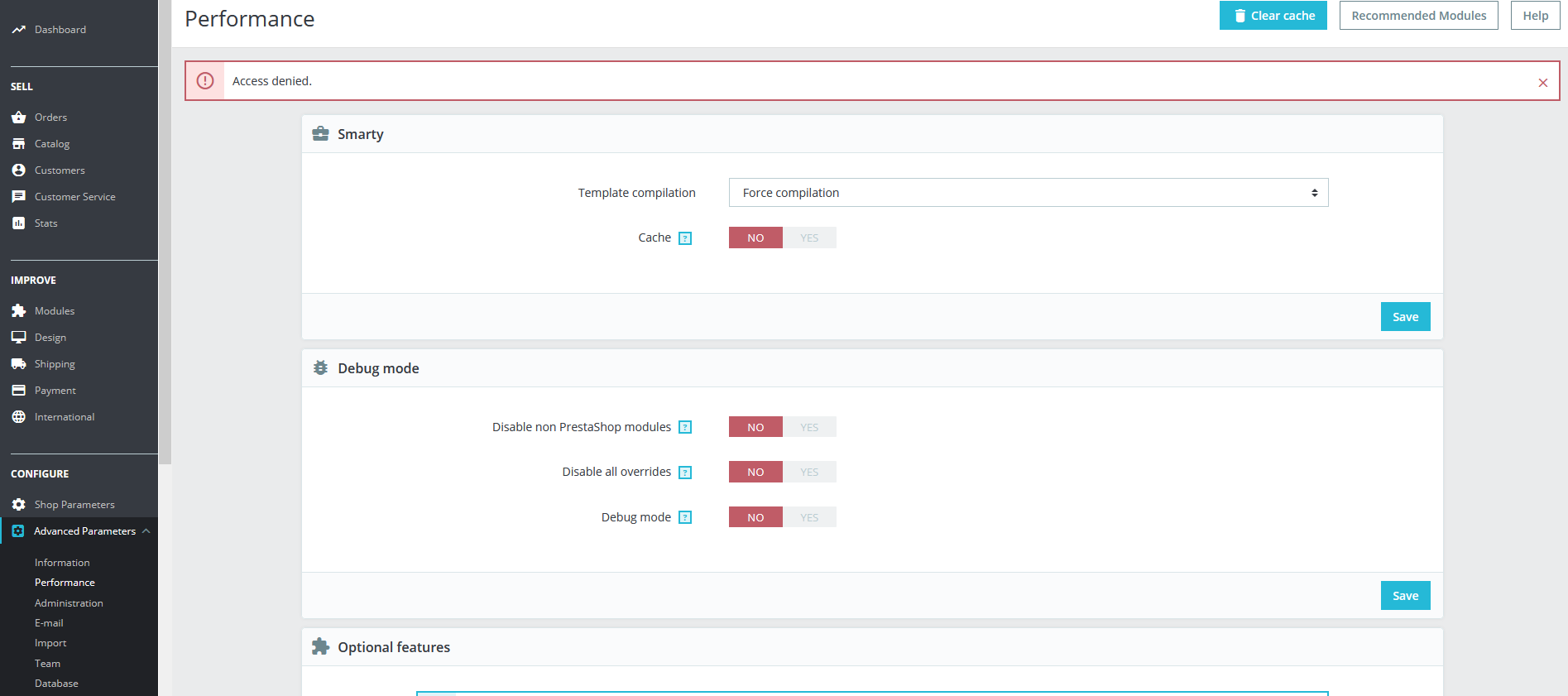Open the E-mail submenu item
Viewport: 1568px width, 696px height.
(49, 623)
